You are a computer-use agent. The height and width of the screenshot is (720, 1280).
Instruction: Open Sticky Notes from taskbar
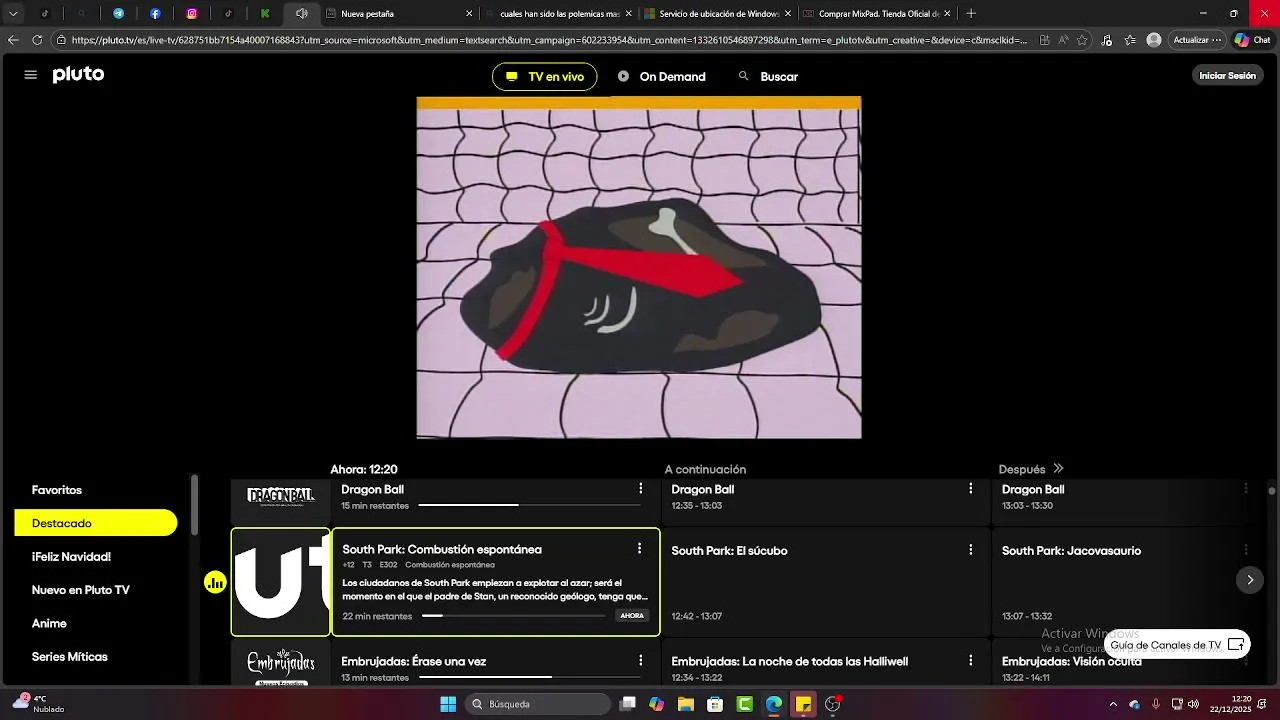803,704
